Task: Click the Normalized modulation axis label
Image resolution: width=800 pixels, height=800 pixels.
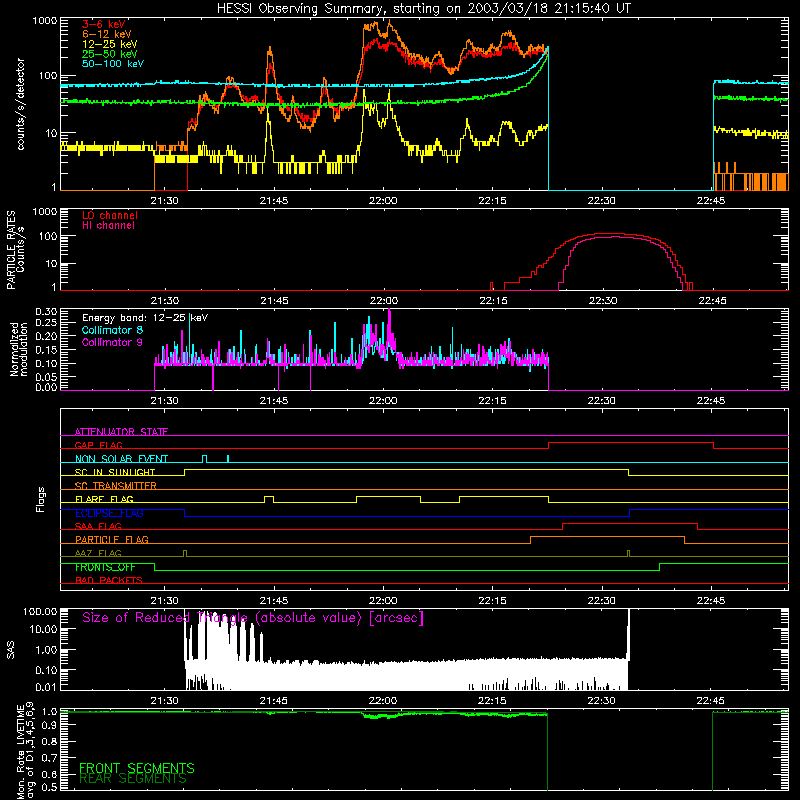Action: [x=19, y=349]
